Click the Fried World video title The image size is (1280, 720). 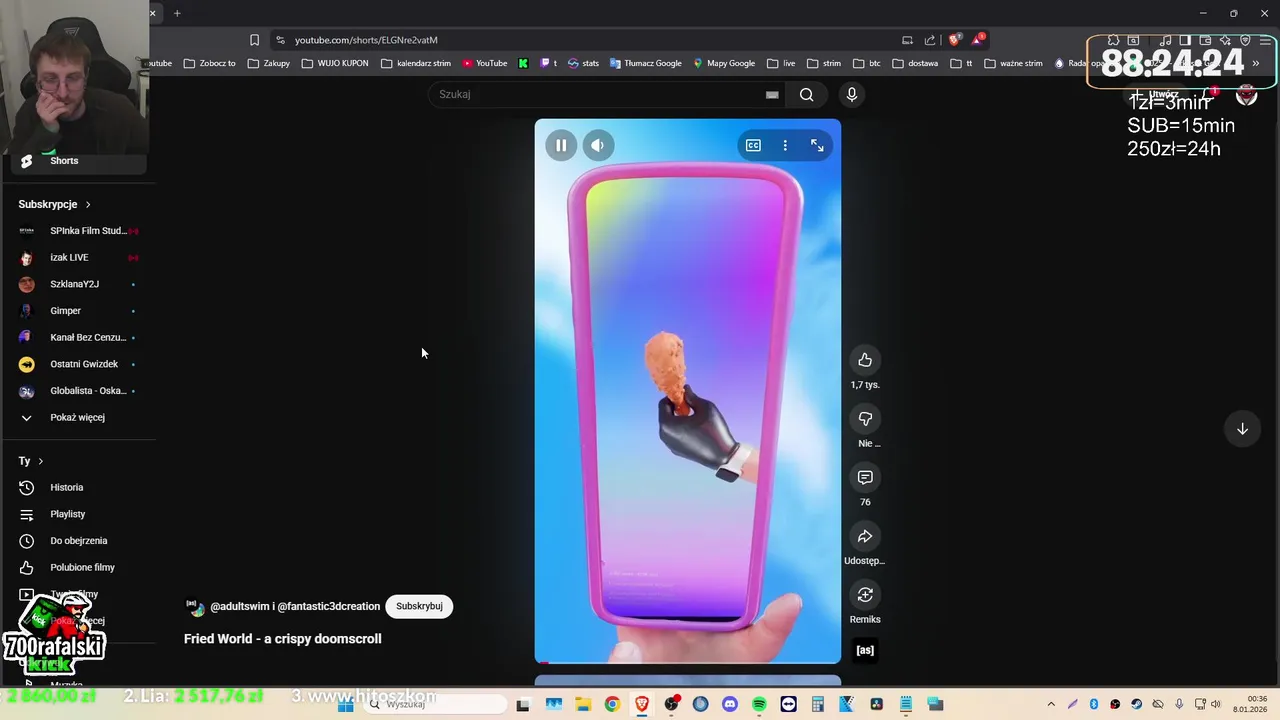(282, 639)
